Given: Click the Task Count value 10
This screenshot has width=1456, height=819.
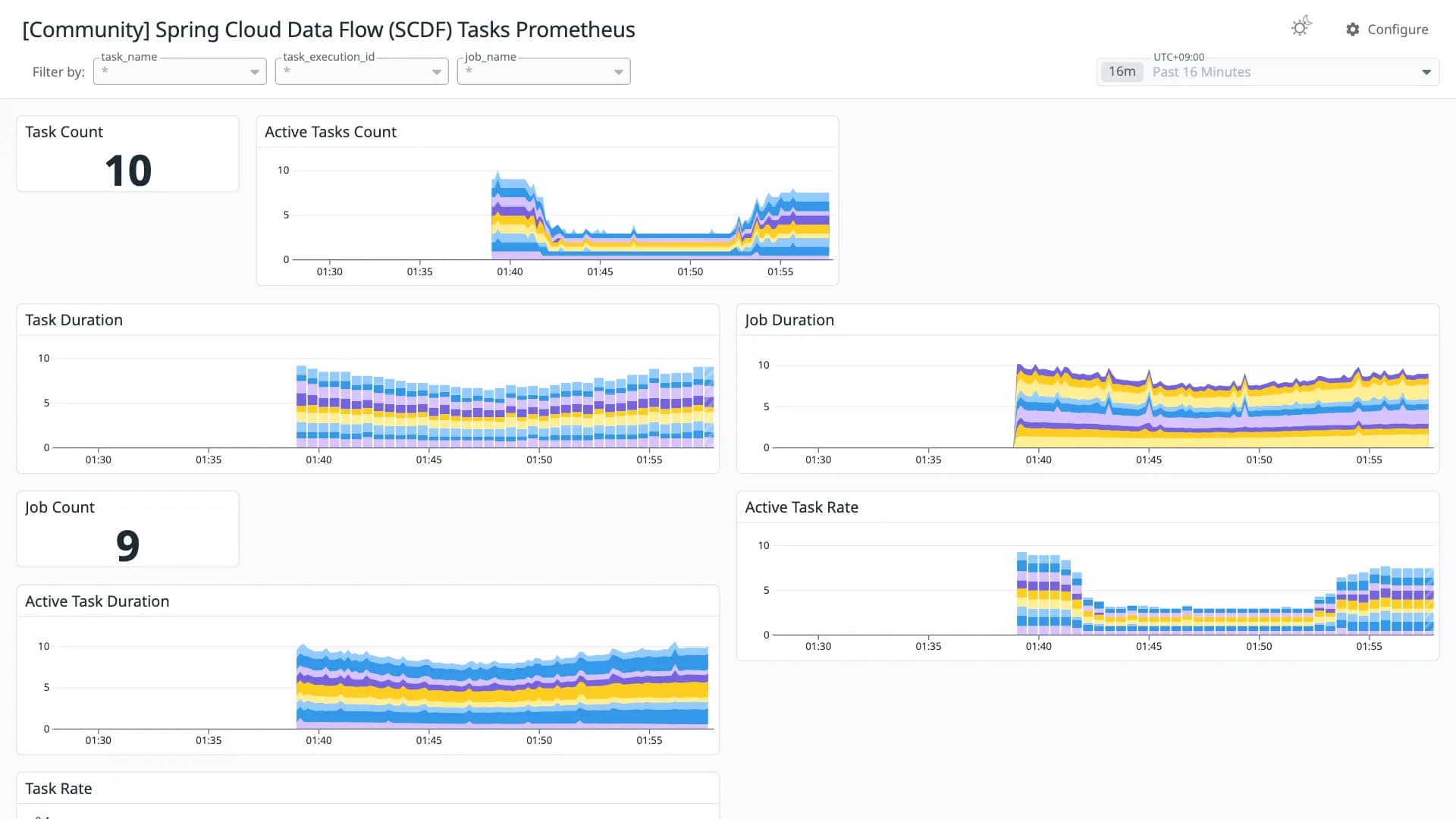Looking at the screenshot, I should click(x=128, y=170).
